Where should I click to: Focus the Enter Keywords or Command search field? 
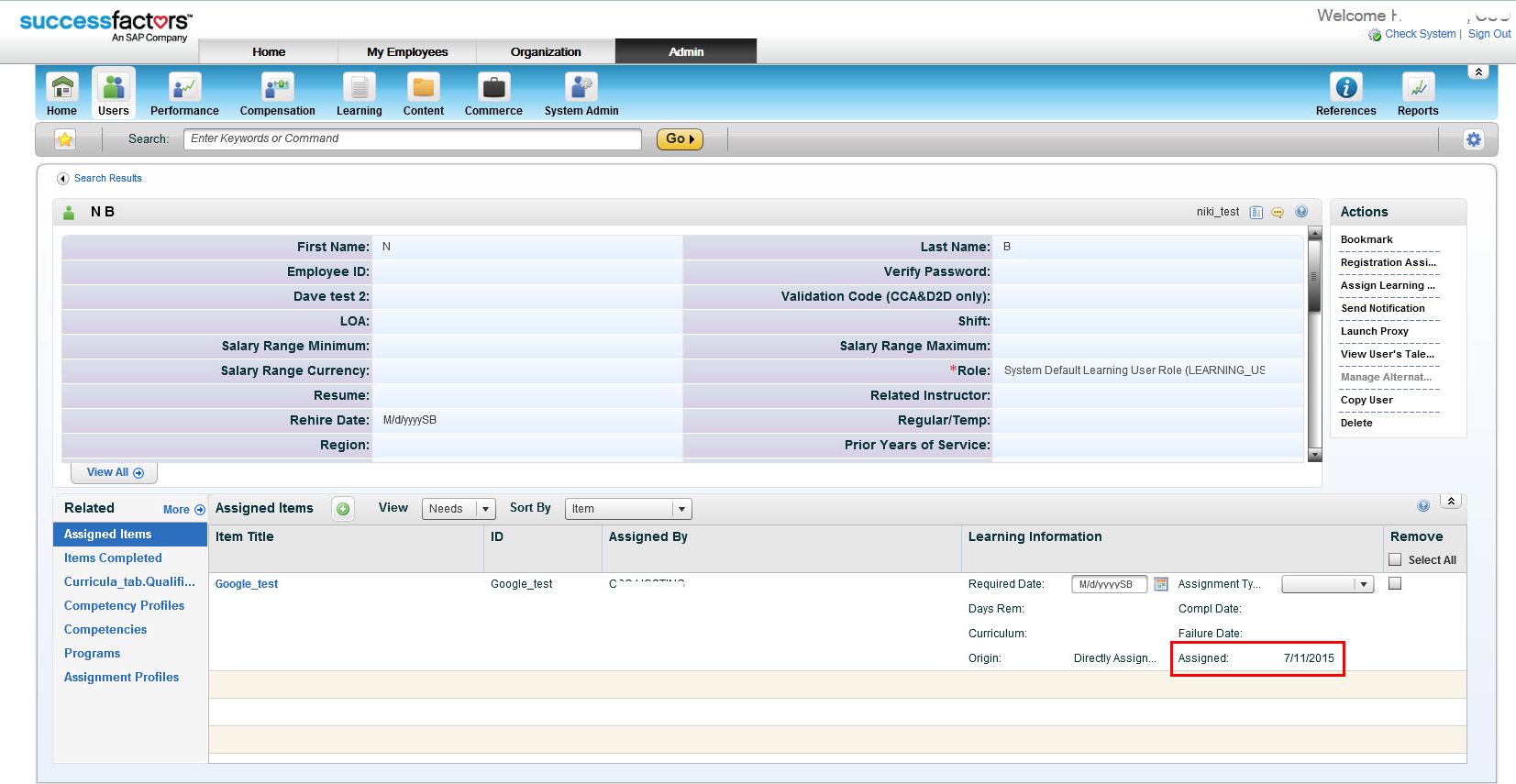[412, 139]
